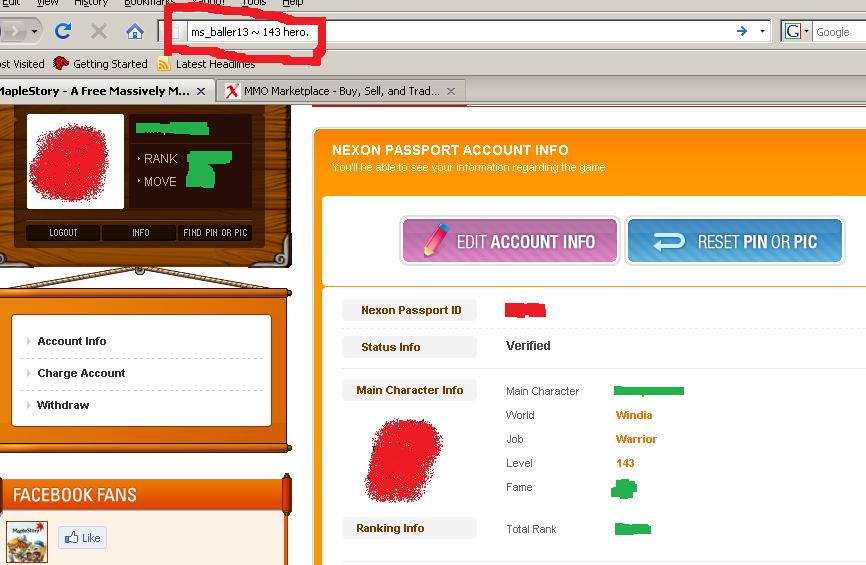Click the address bar text field

458,32
